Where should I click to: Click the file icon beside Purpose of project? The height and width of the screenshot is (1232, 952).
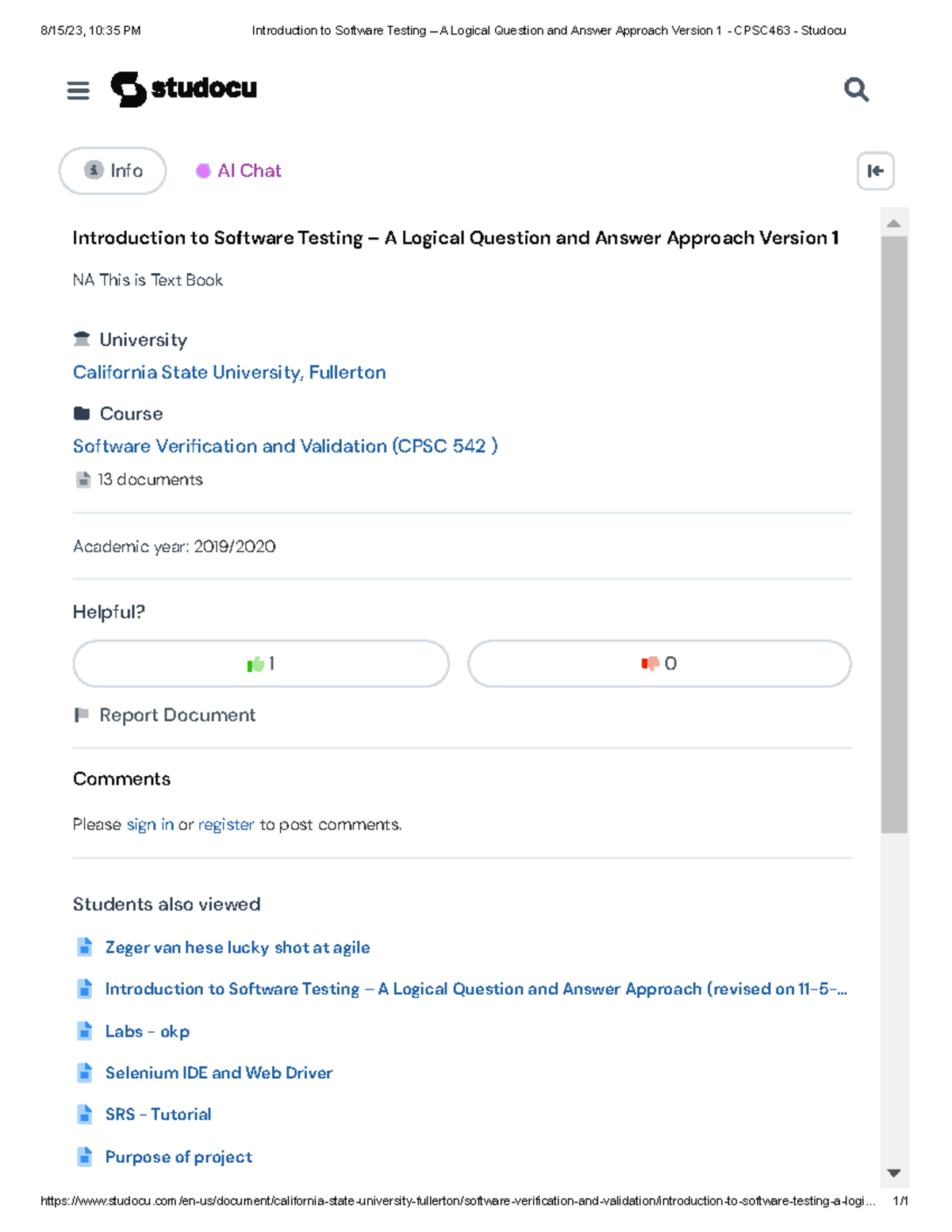(85, 1157)
